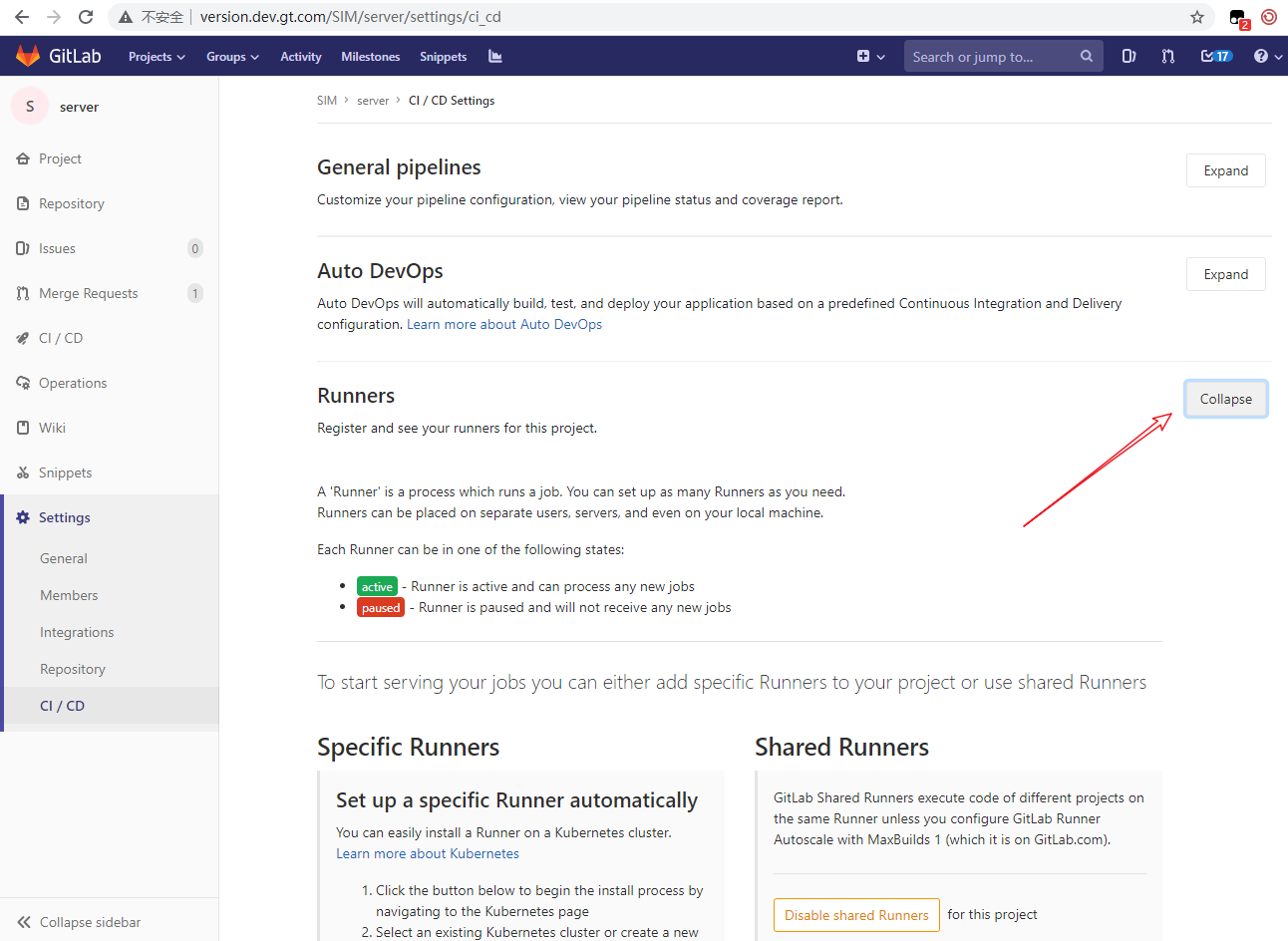Click the browser address bar URL
1288x941 pixels.
[350, 17]
